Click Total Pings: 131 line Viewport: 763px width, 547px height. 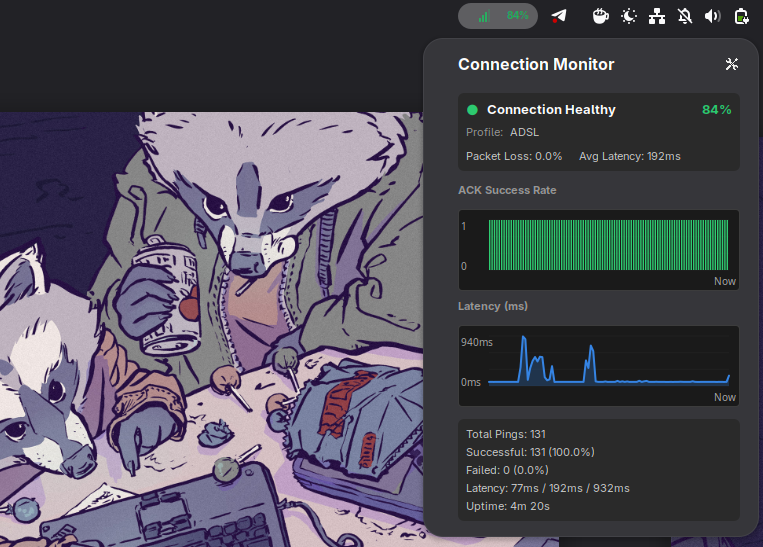click(x=506, y=434)
